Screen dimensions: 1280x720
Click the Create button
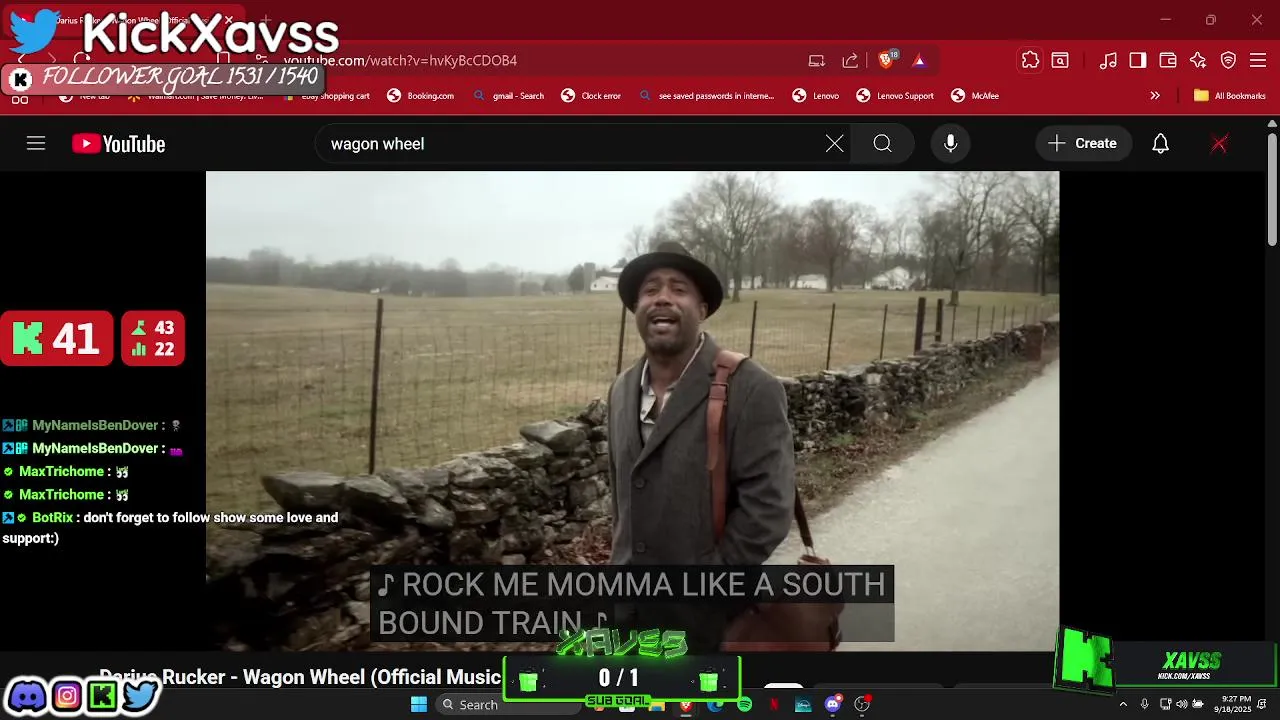pos(1083,144)
